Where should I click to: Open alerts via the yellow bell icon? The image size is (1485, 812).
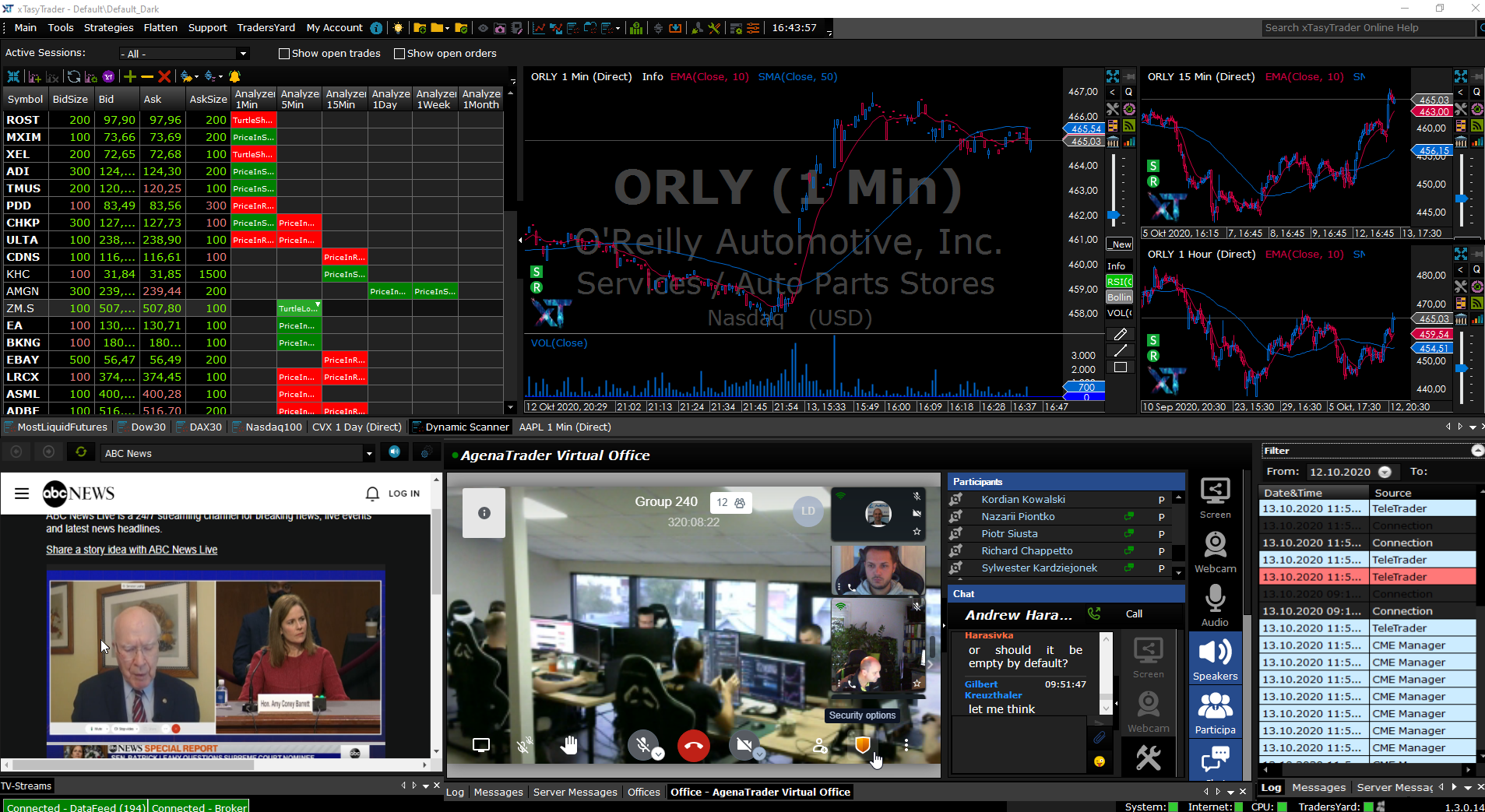234,76
